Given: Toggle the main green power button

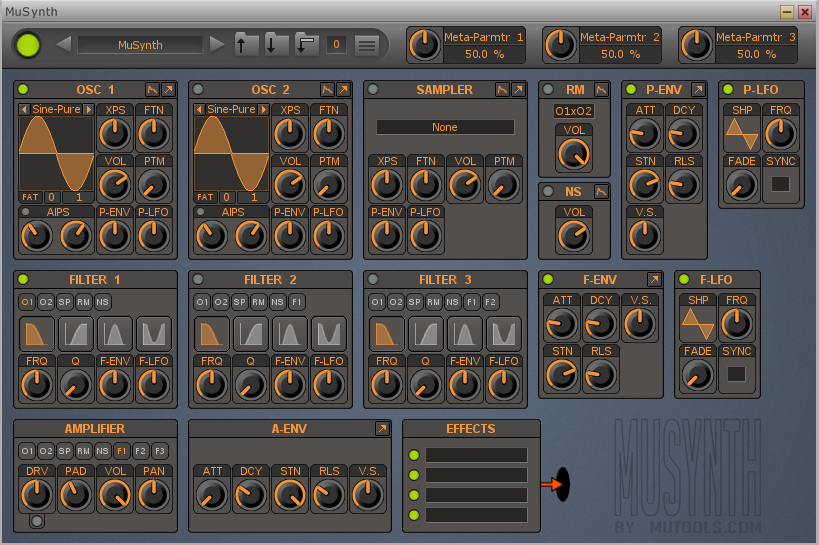Looking at the screenshot, I should 28,45.
